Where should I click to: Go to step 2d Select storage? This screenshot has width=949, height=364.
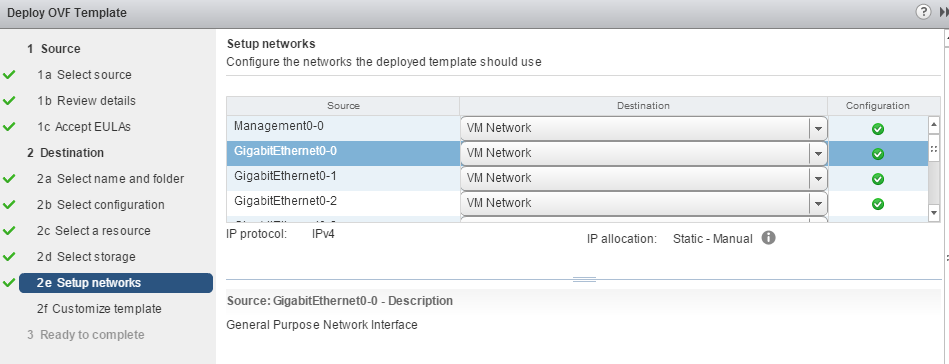(x=86, y=257)
